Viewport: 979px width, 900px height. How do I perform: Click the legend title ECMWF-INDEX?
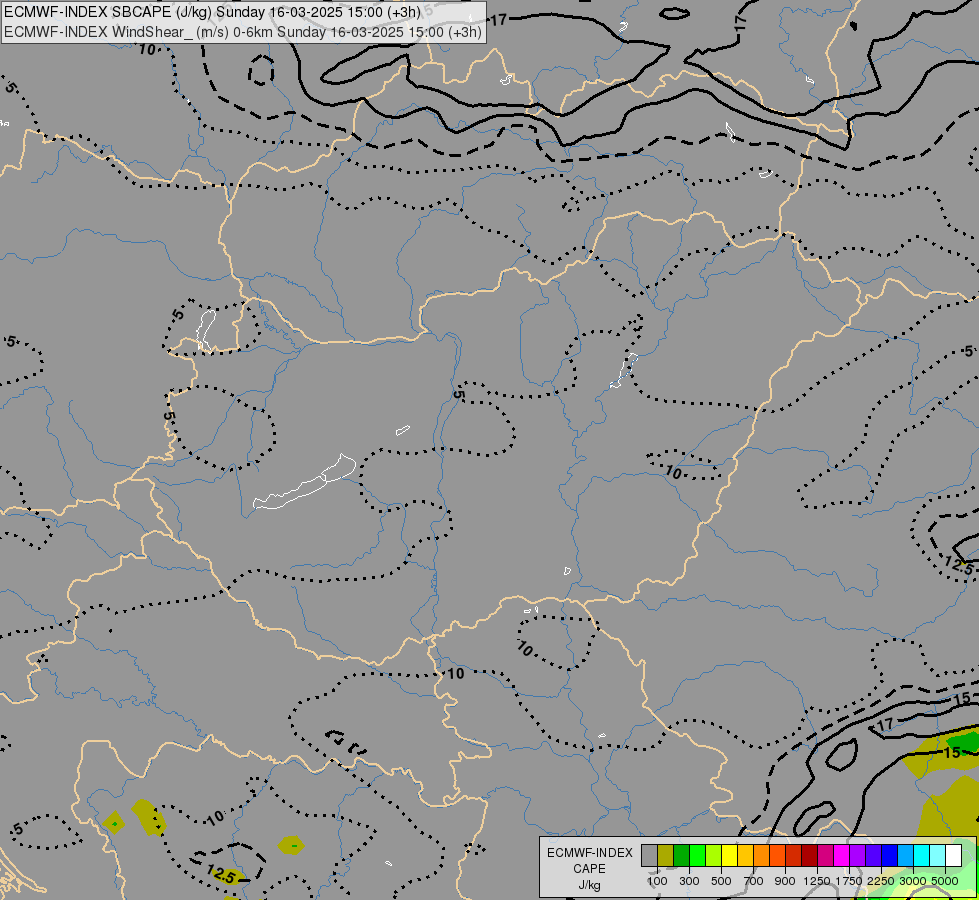[x=590, y=853]
